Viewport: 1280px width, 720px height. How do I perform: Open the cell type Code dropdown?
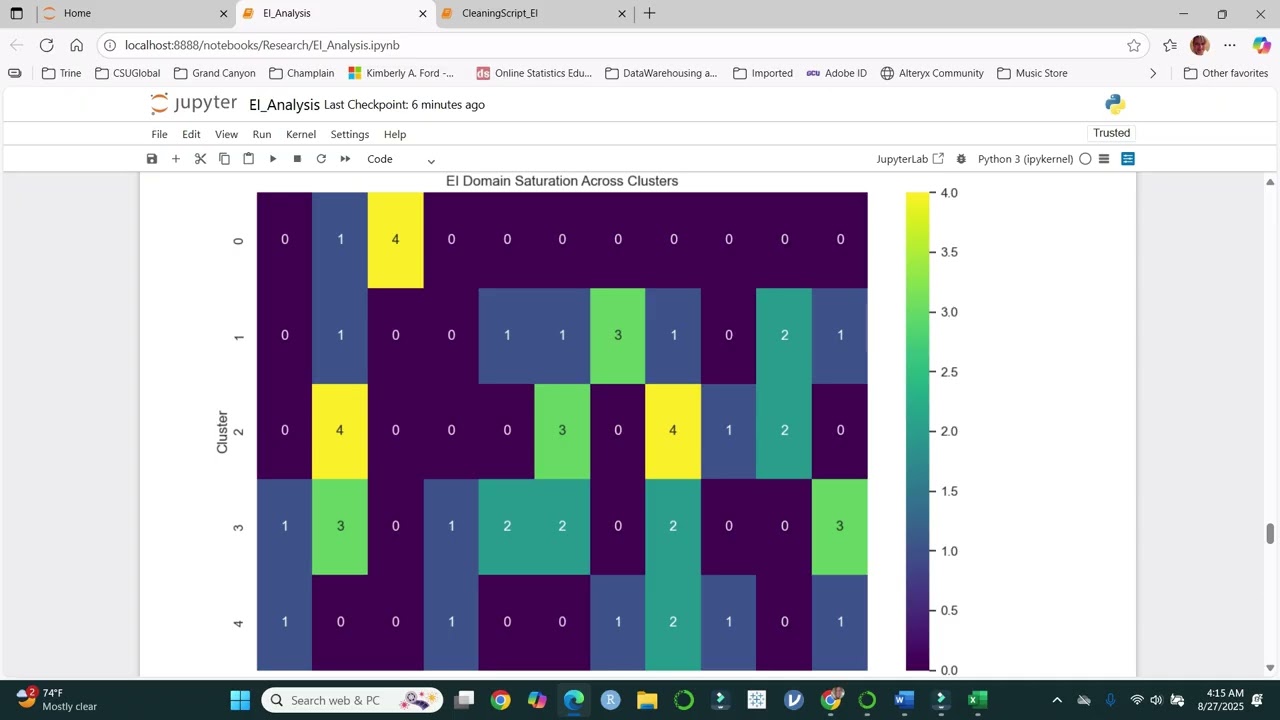401,159
